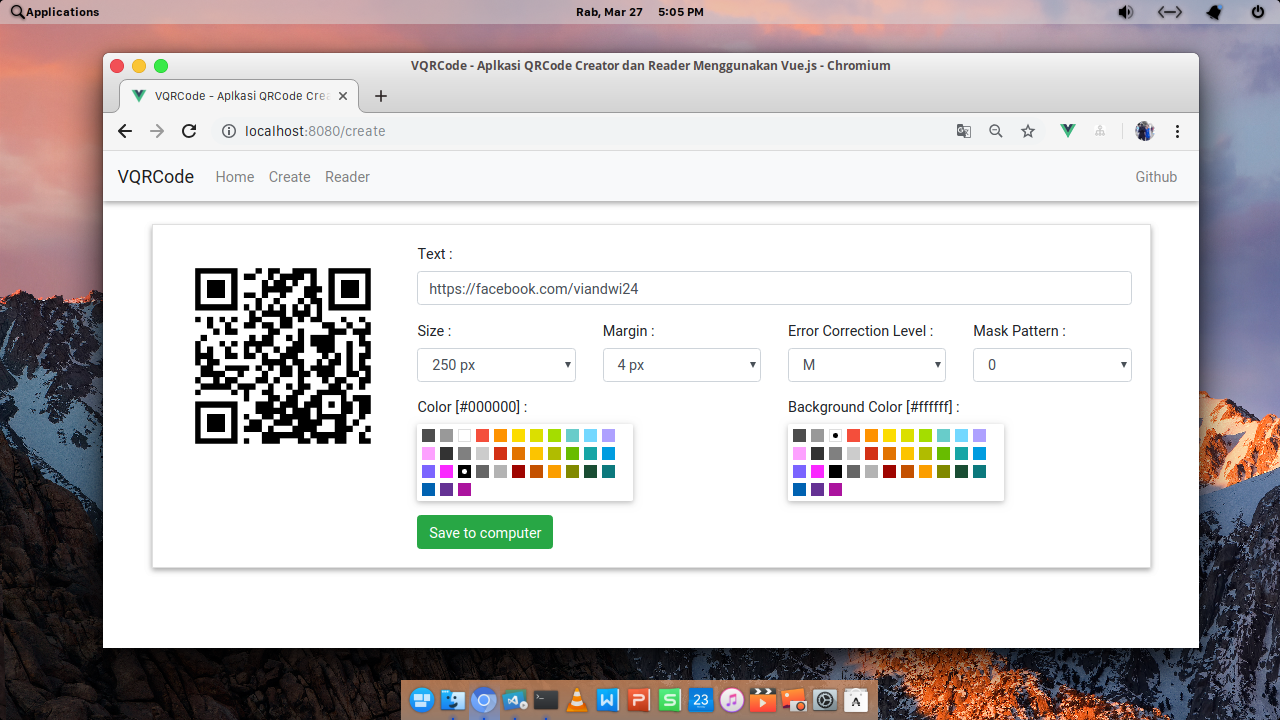The width and height of the screenshot is (1280, 720).
Task: Close the VQRCode browser tab
Action: [x=343, y=96]
